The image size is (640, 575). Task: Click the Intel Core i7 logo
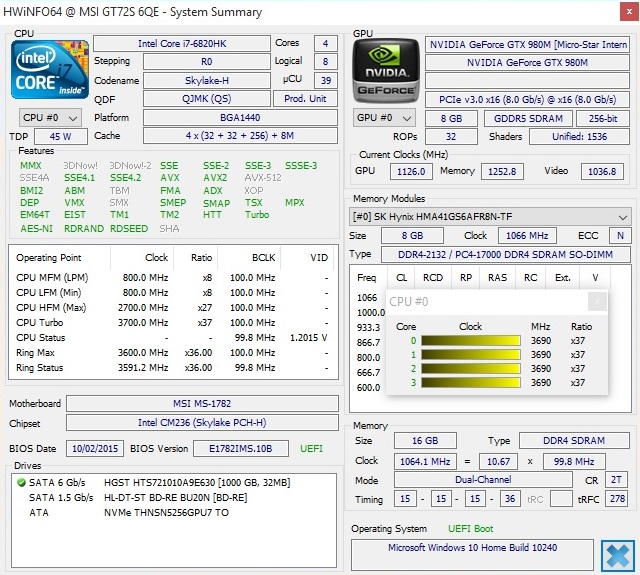coord(50,69)
